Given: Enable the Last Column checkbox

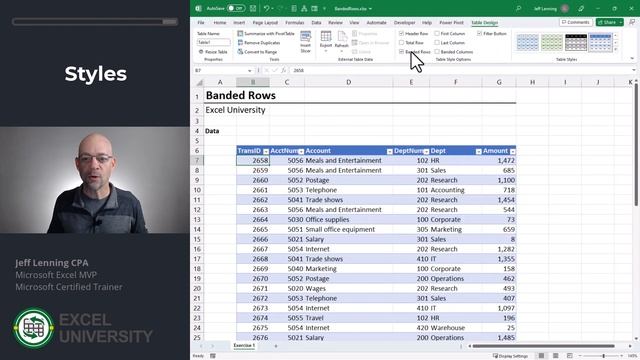Looking at the screenshot, I should 437,42.
